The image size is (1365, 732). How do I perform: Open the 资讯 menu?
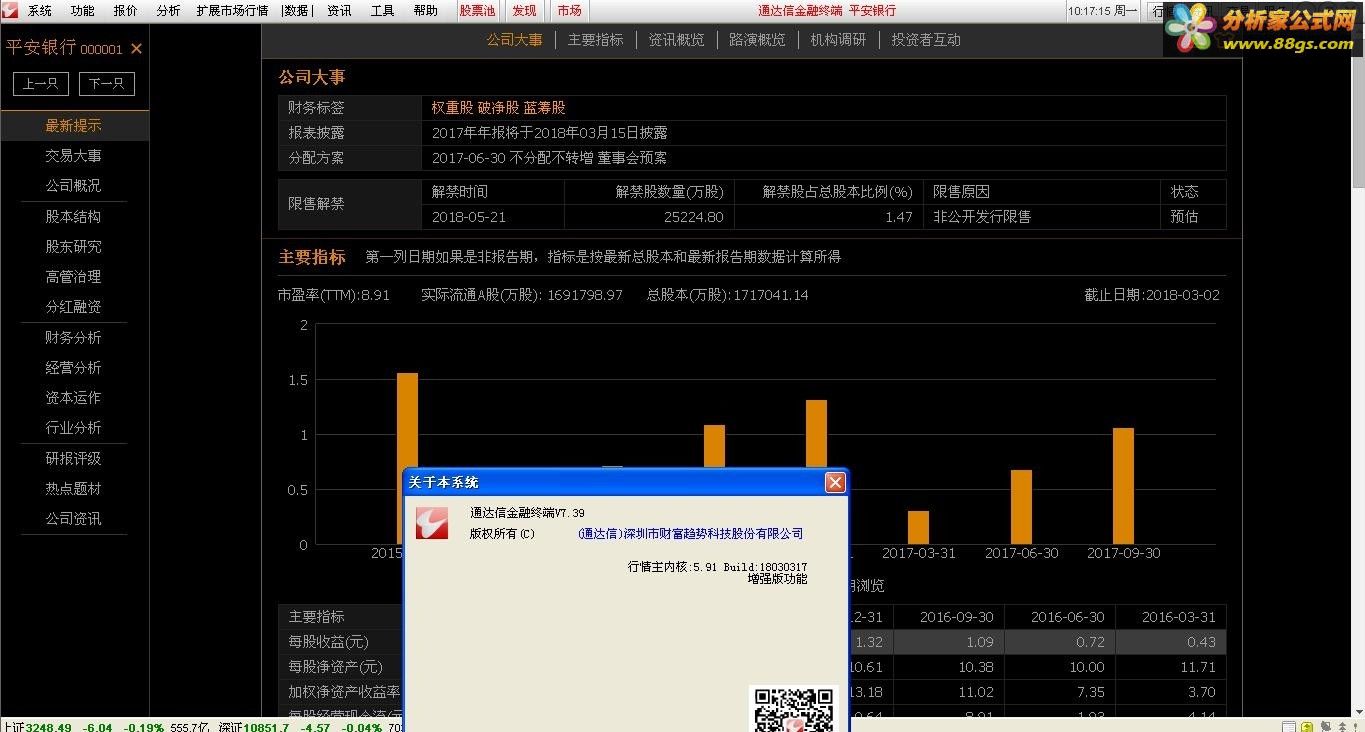pyautogui.click(x=339, y=11)
